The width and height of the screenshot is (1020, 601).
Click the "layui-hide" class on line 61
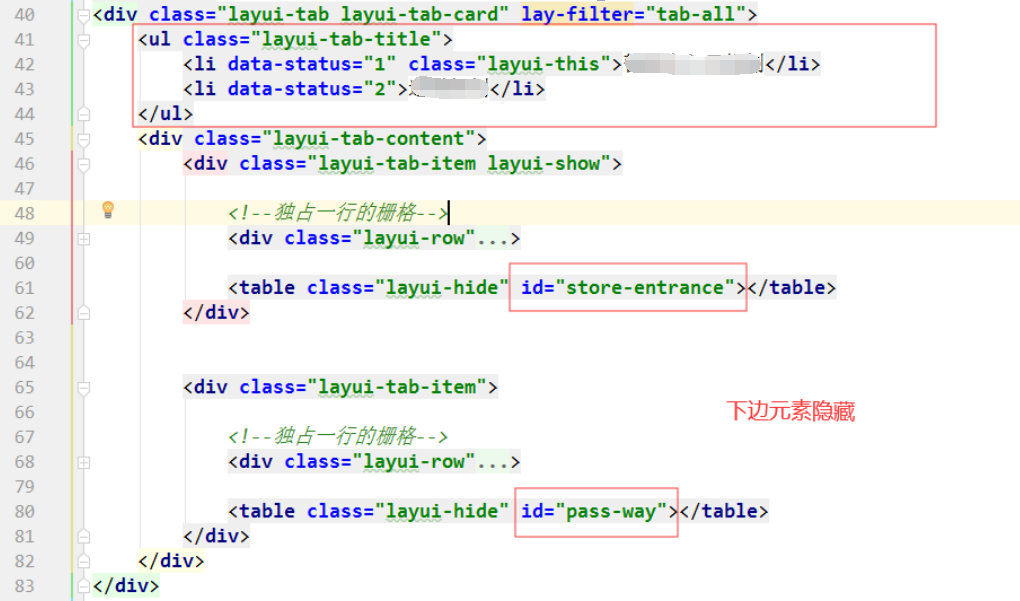coord(442,287)
